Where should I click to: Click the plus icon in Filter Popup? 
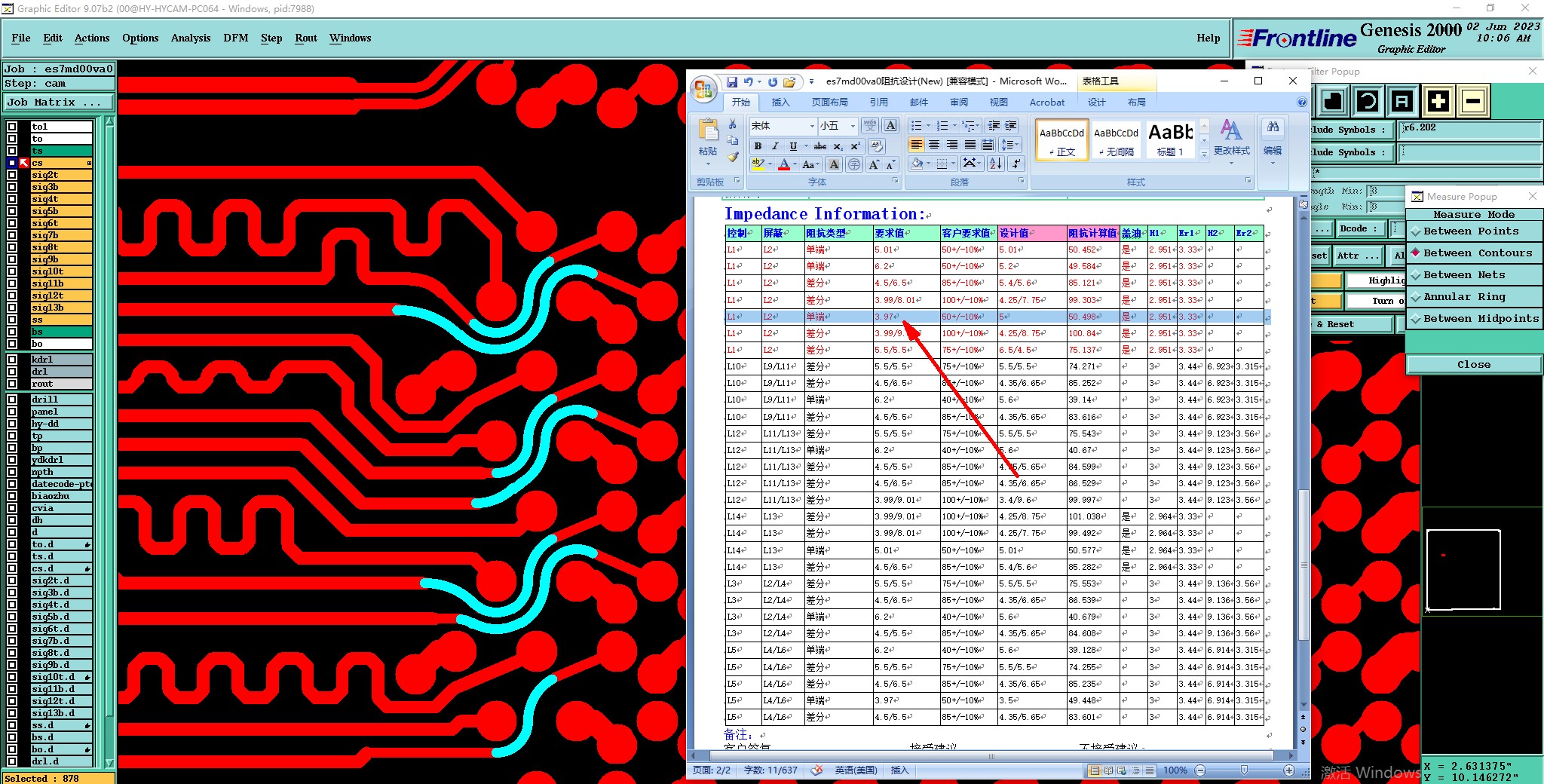click(1438, 100)
